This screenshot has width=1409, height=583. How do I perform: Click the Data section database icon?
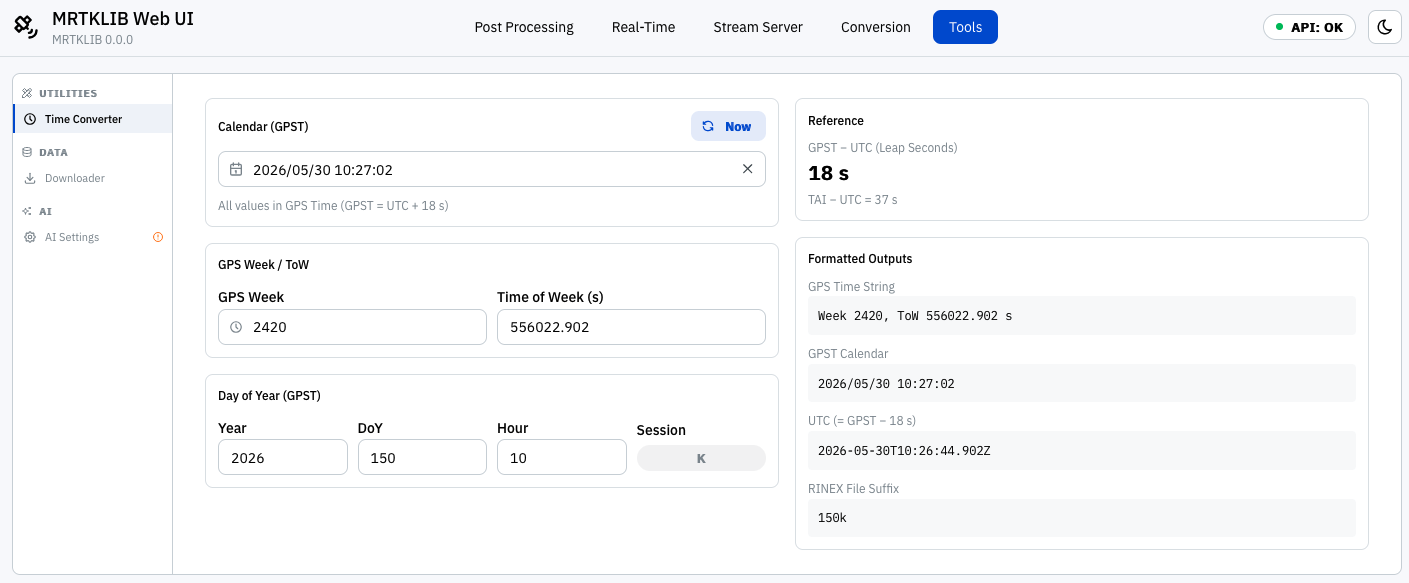pos(27,152)
